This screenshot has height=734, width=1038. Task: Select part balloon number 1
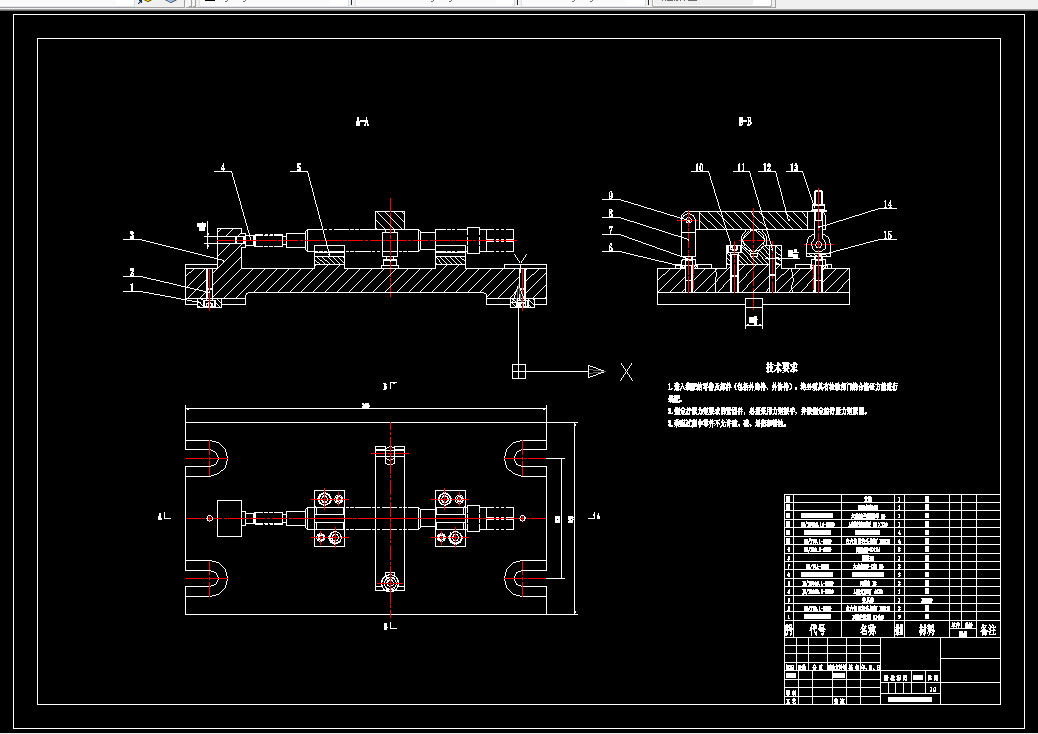(132, 287)
